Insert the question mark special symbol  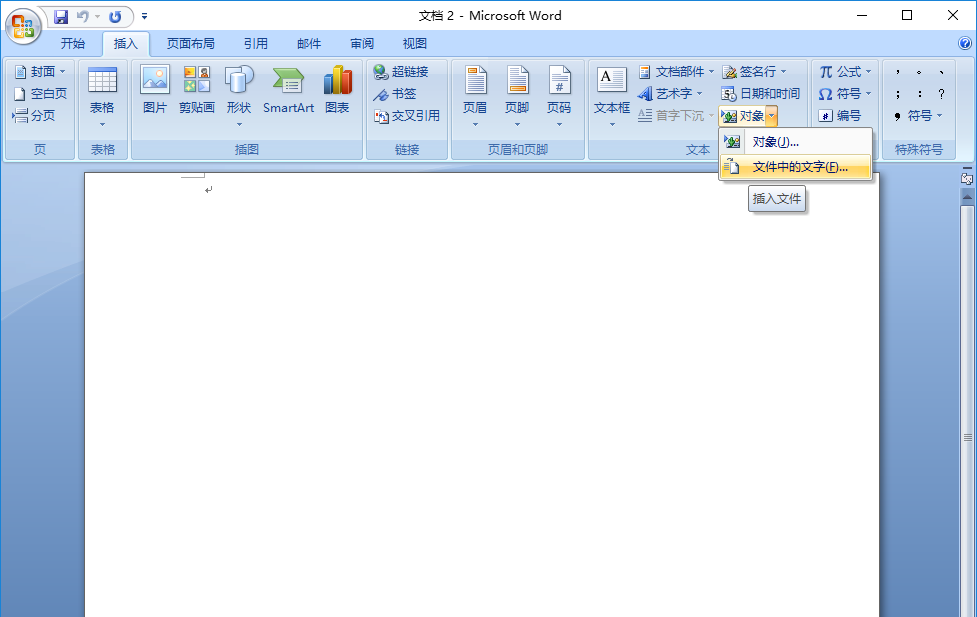(941, 93)
